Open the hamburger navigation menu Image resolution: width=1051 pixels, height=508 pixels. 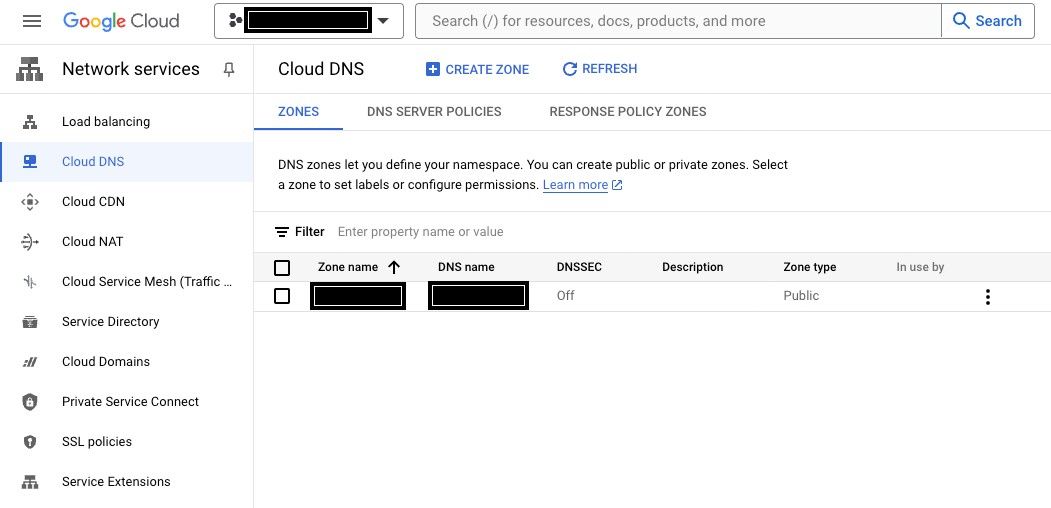pyautogui.click(x=32, y=21)
